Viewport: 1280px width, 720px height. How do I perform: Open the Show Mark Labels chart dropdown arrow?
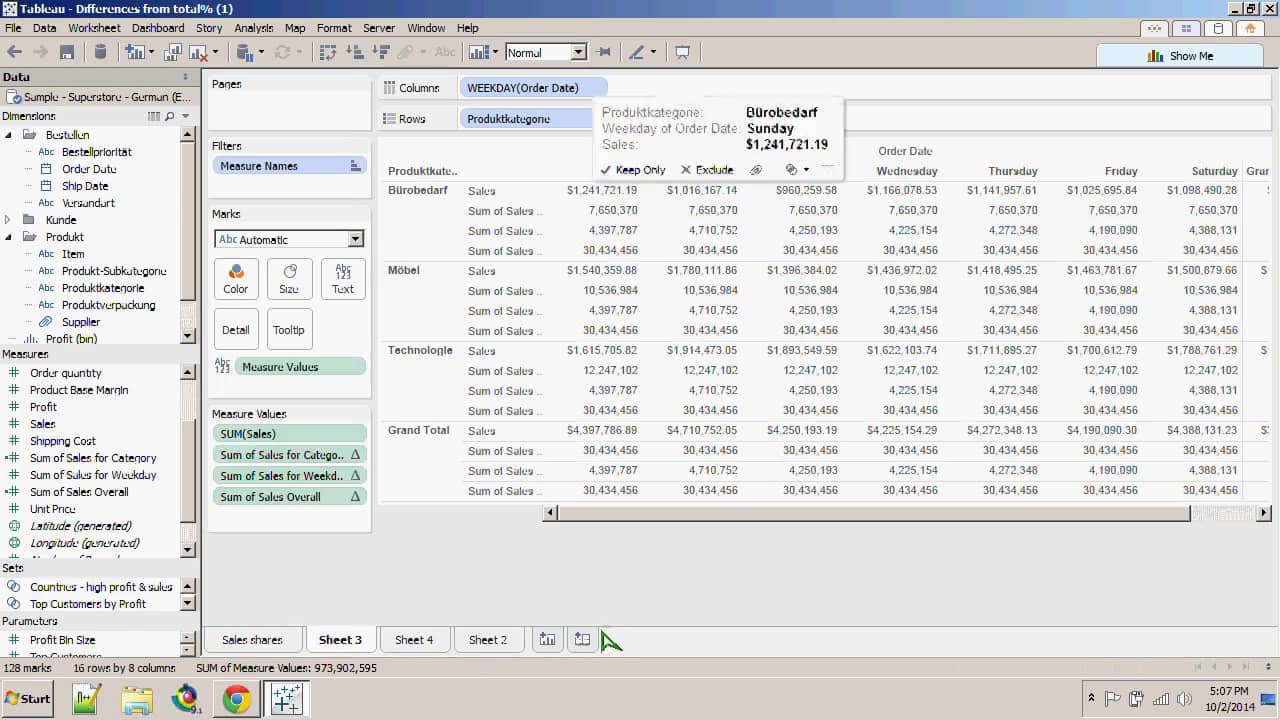pos(494,52)
